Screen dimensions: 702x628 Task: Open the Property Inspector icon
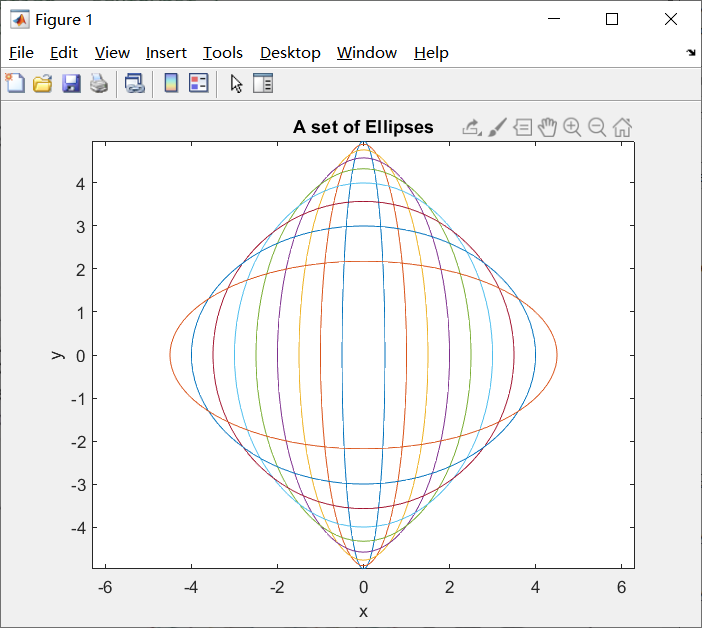263,83
